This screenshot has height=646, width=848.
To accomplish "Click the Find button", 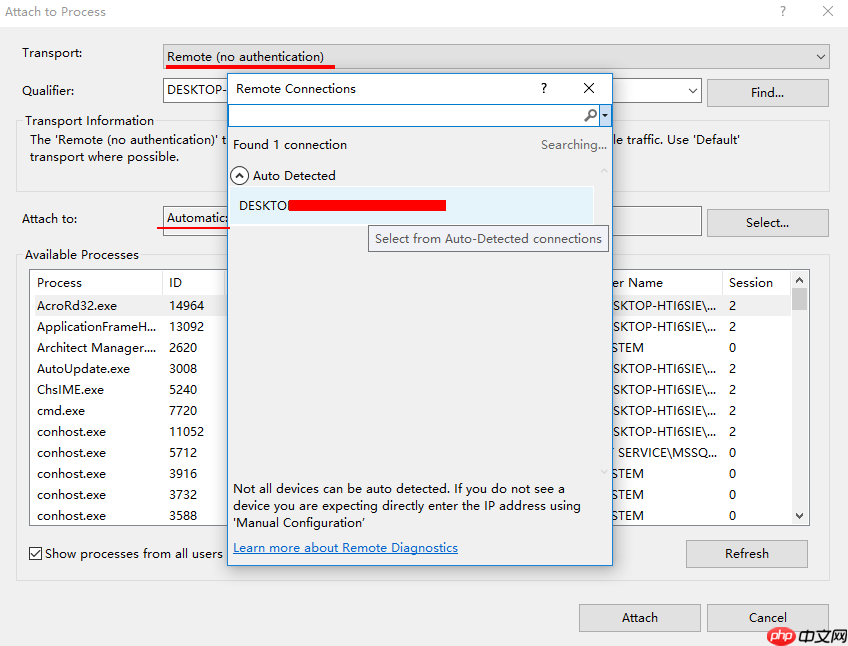I will (x=766, y=92).
